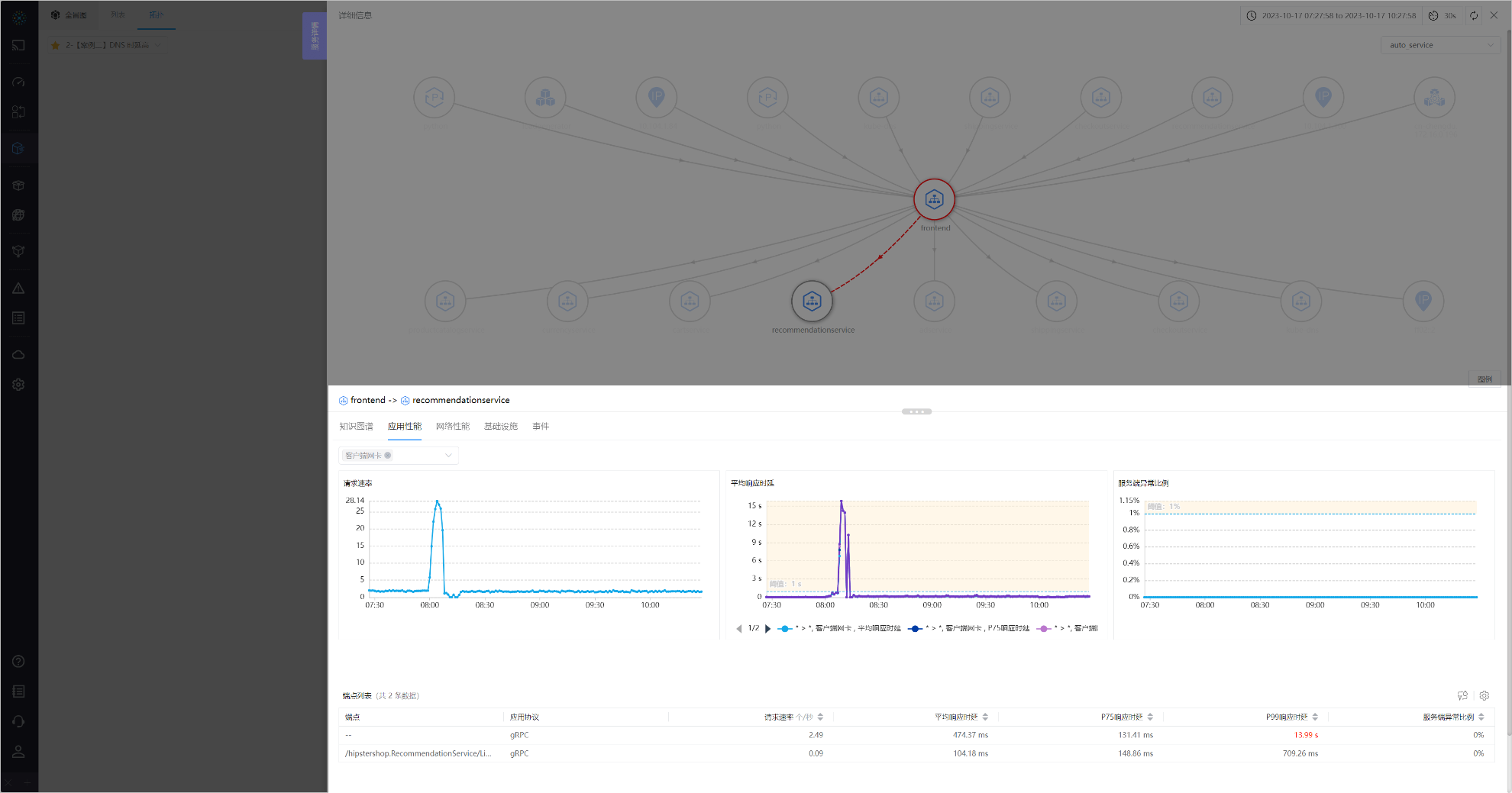This screenshot has width=1512, height=793.
Task: Go to next legend page arrow
Action: click(x=767, y=629)
